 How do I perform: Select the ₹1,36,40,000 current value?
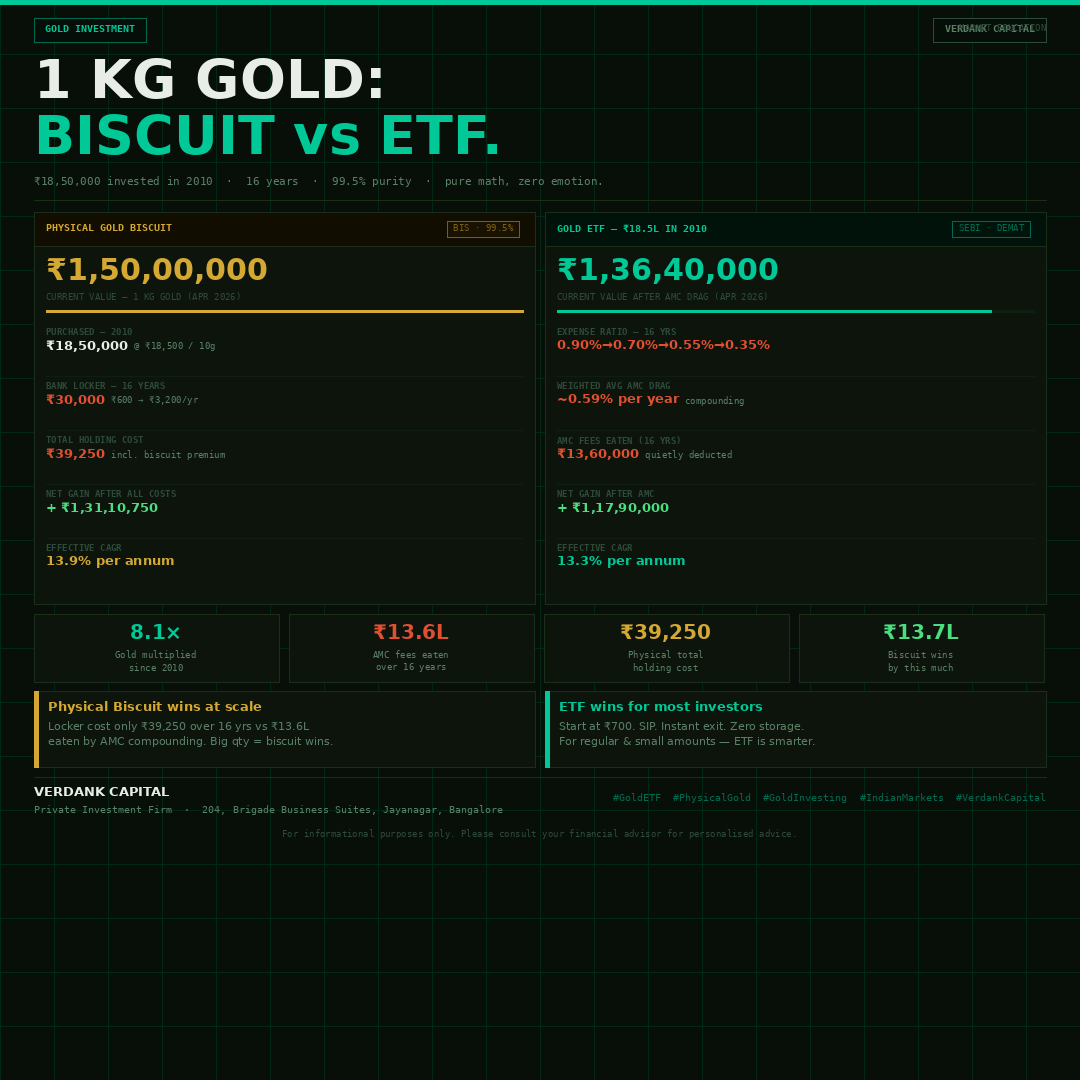667,270
